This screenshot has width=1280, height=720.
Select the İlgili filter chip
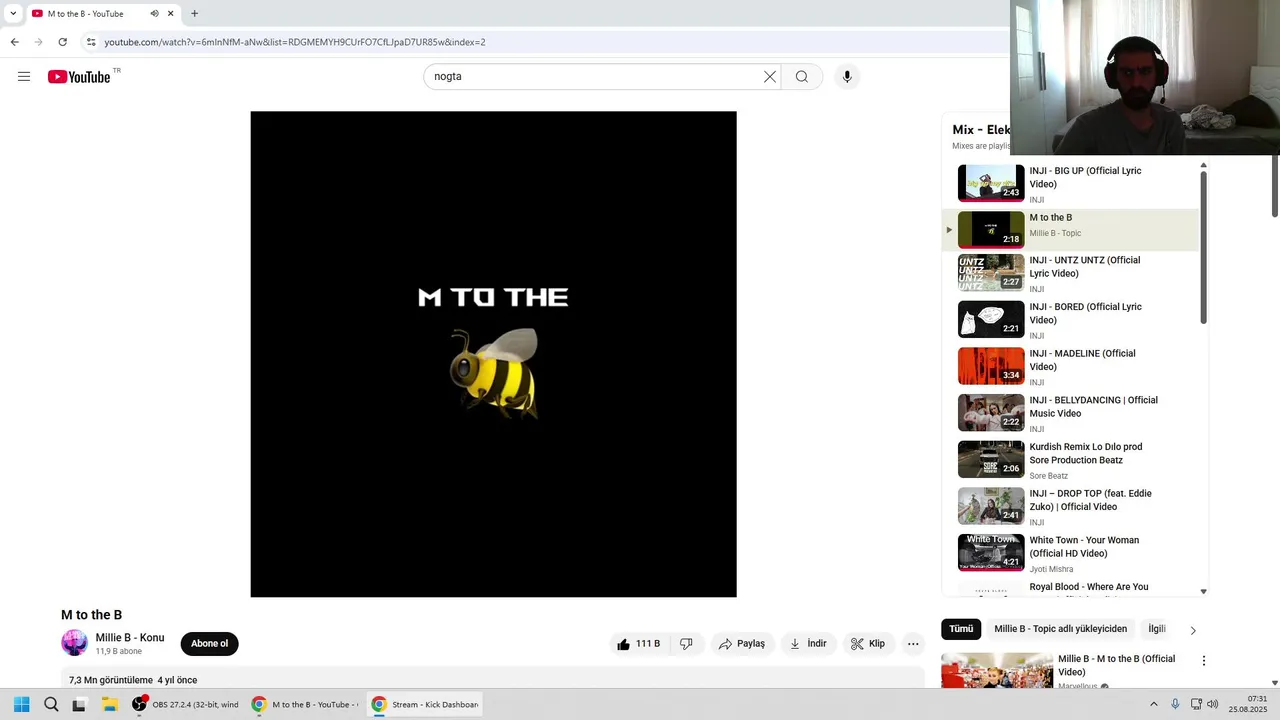[x=1157, y=629]
